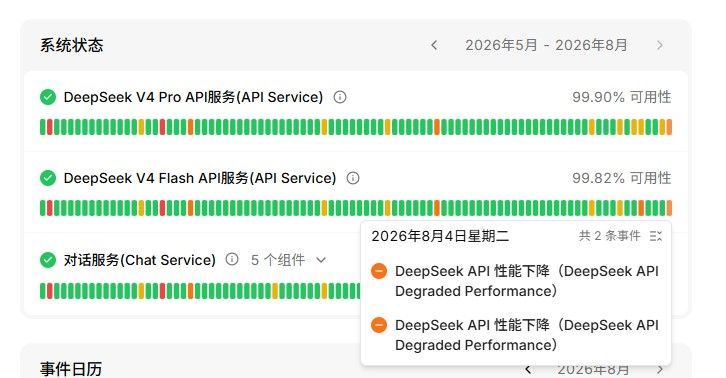This screenshot has width=726, height=378.
Task: Open info icon for DeepSeek V4 Pro API服务
Action: (x=340, y=97)
